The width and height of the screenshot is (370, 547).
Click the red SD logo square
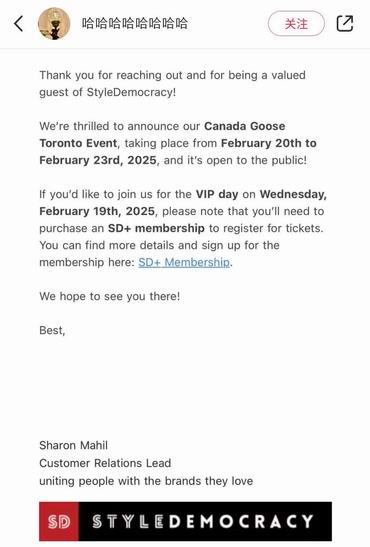59,521
